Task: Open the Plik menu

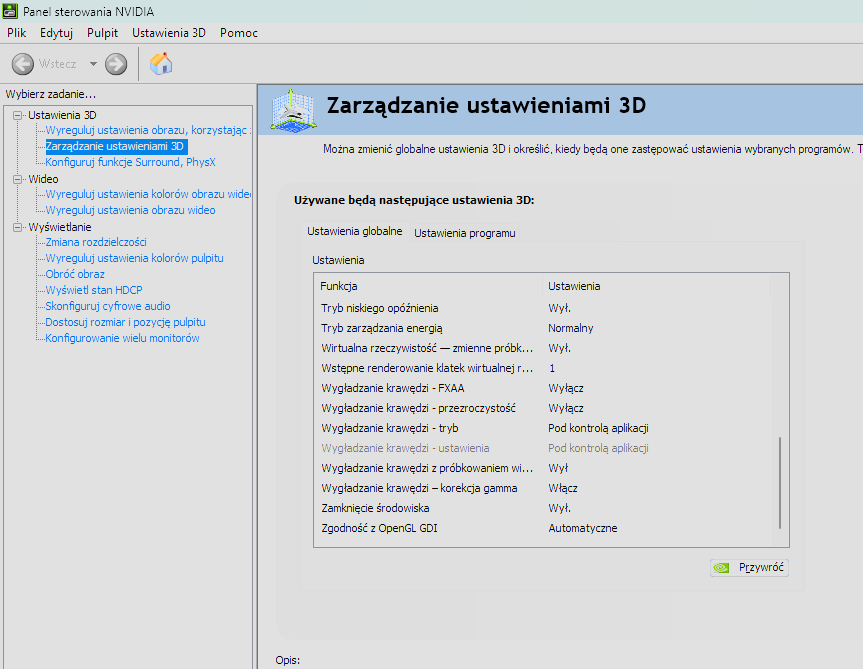Action: pos(16,33)
